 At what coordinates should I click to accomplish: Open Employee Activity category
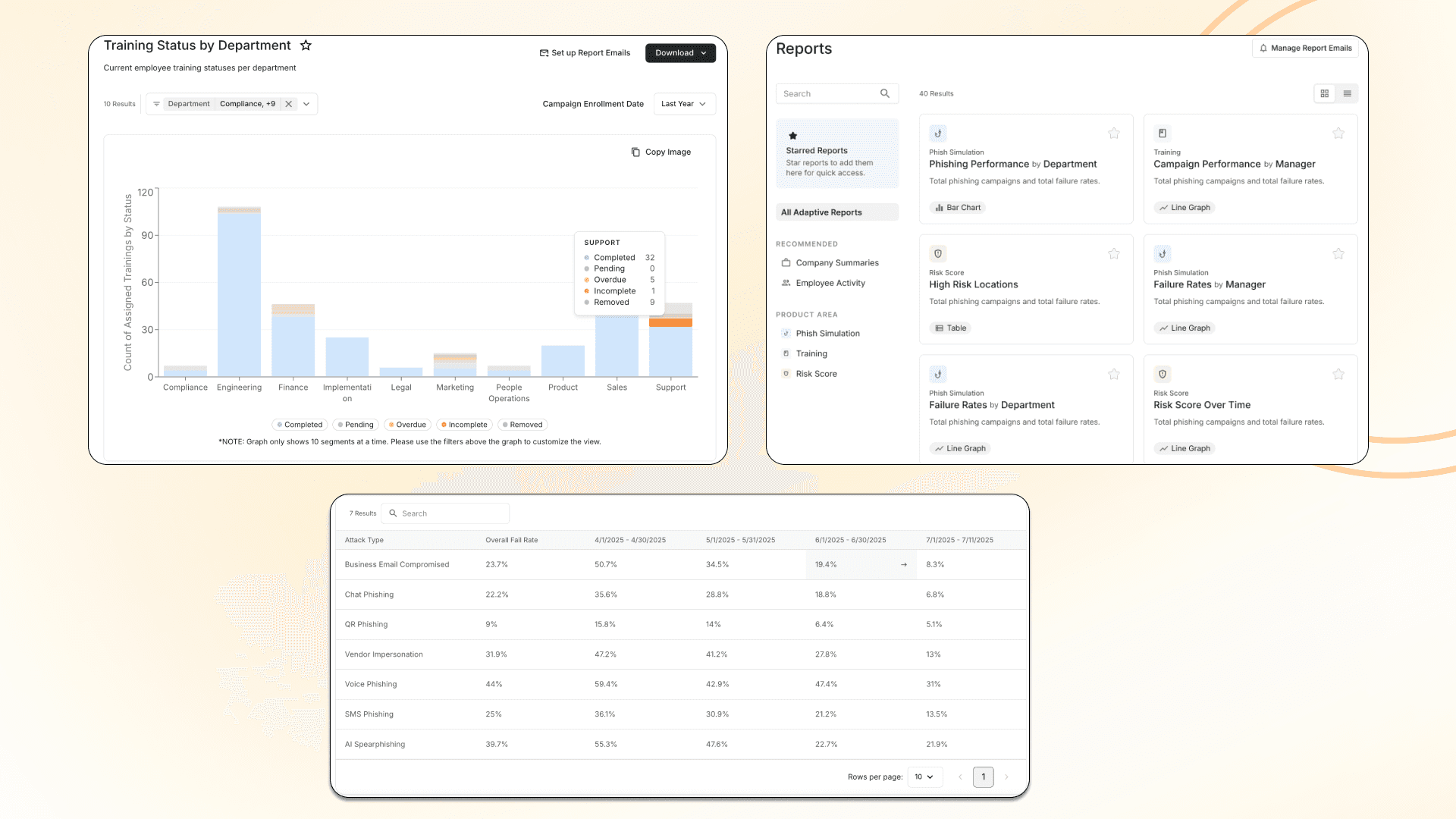[x=830, y=283]
